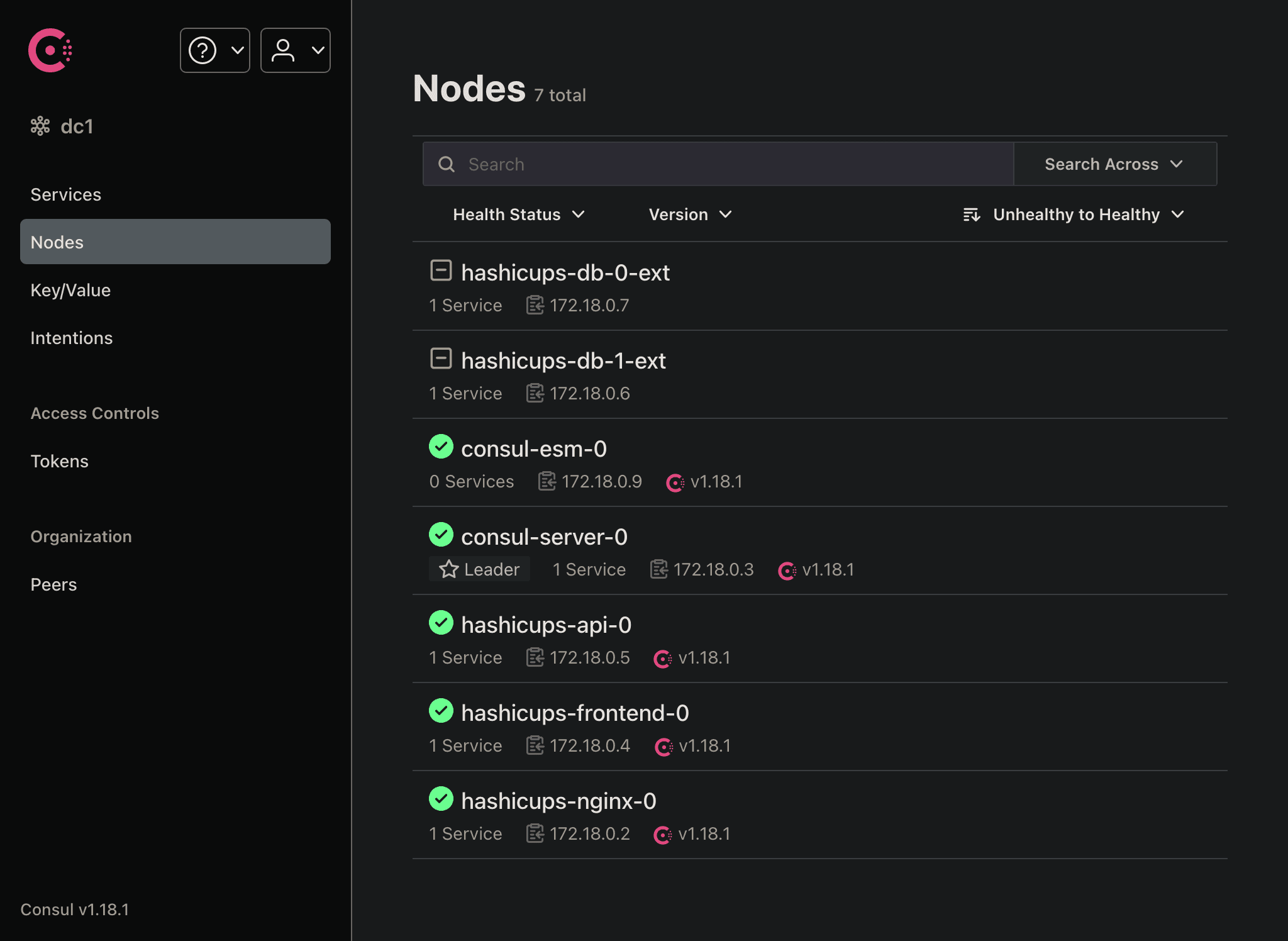Click Consul version icon on hashicups-api-0 row
Screen dimensions: 1288x941
[663, 659]
